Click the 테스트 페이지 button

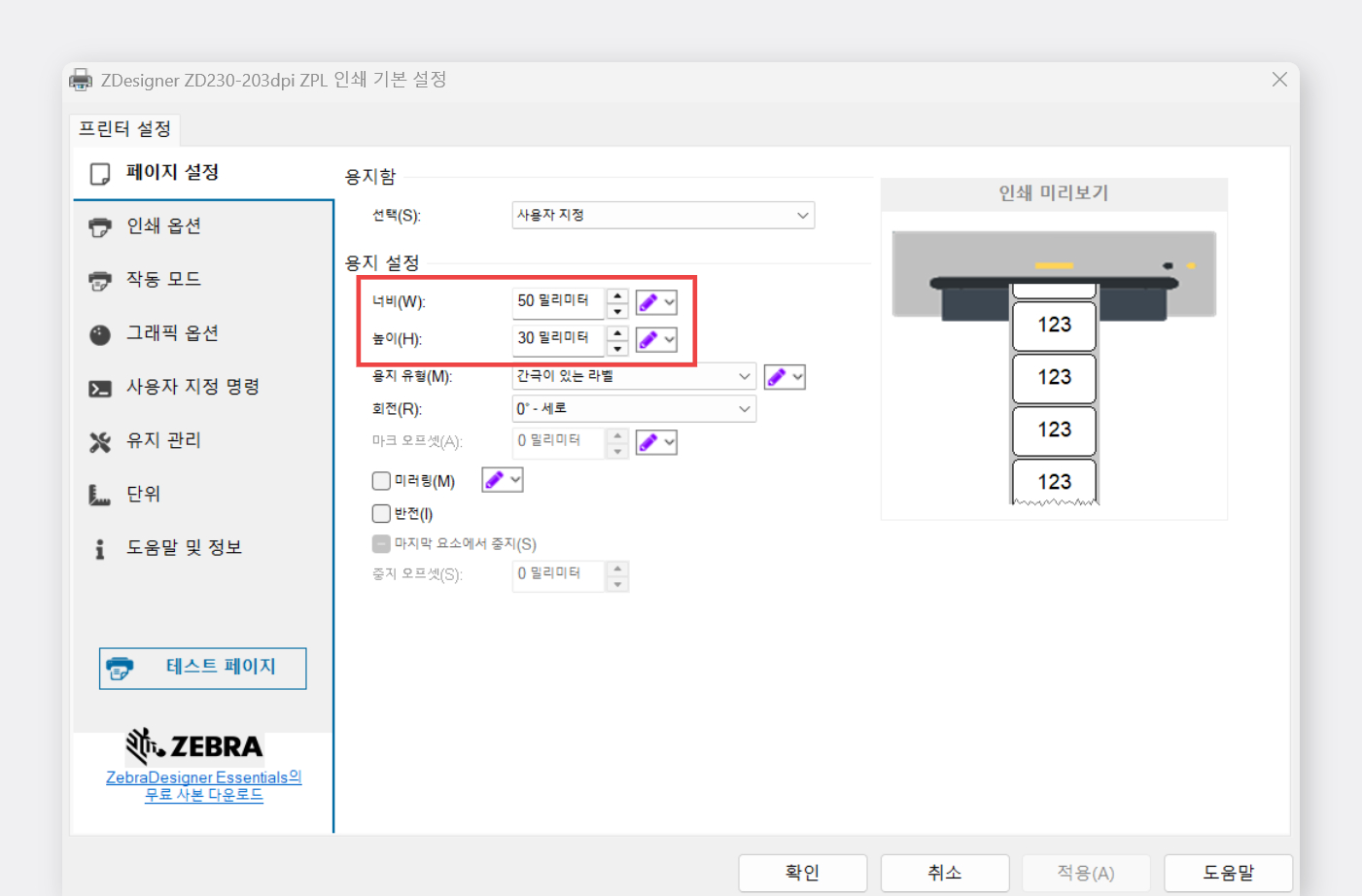point(202,668)
